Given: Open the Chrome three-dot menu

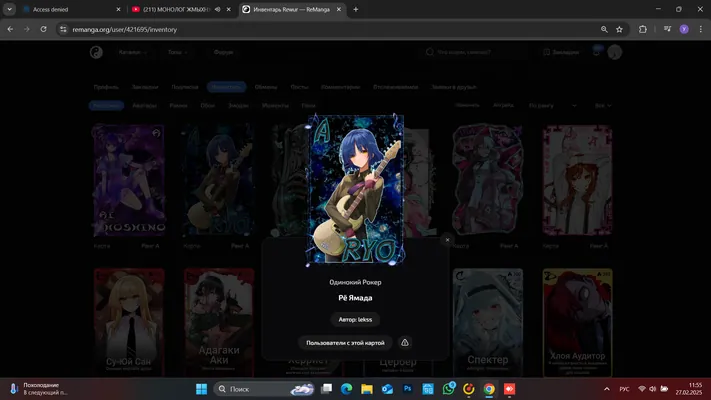Looking at the screenshot, I should point(701,29).
